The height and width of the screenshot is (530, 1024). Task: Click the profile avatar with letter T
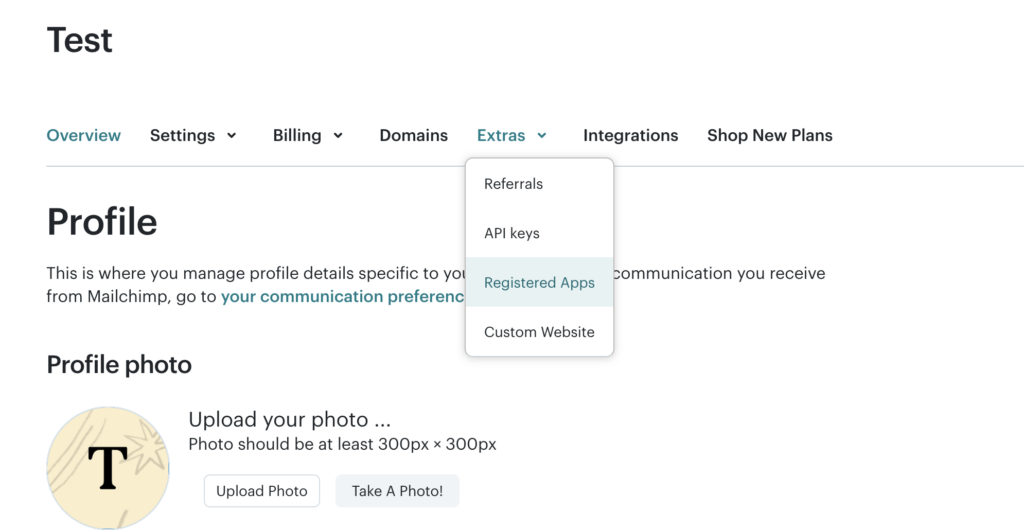point(107,467)
